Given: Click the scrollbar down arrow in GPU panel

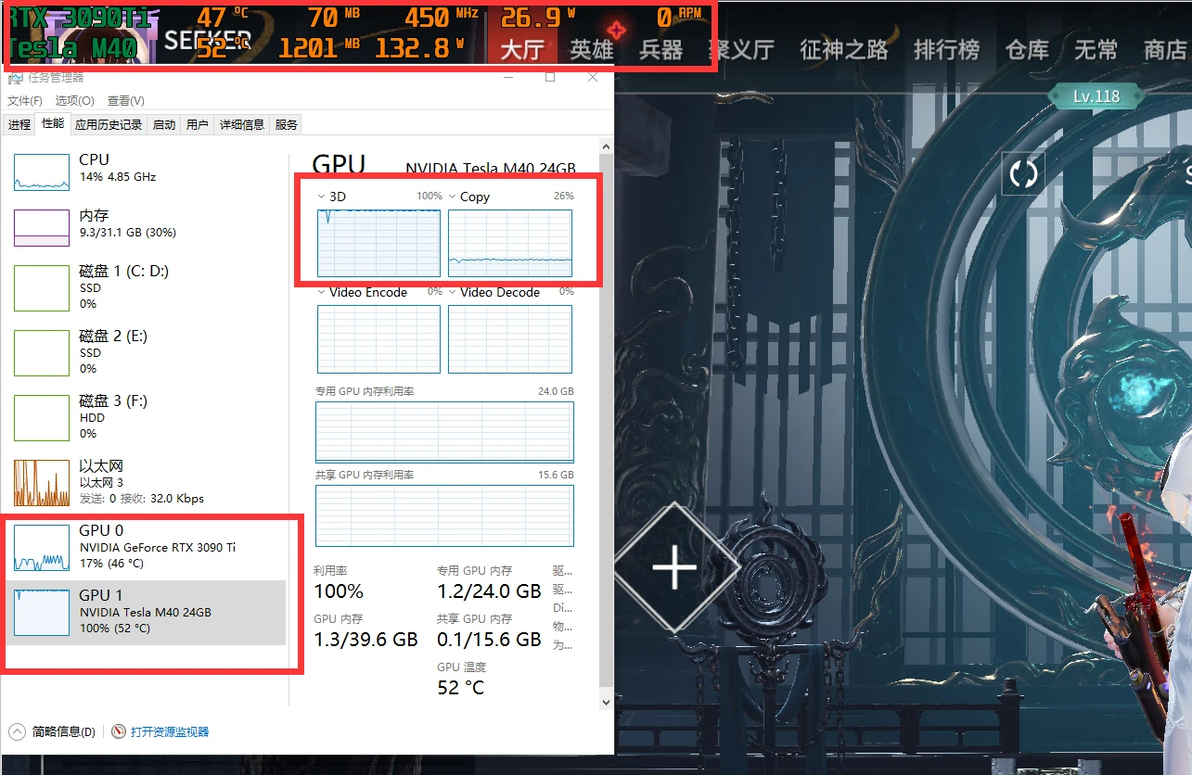Looking at the screenshot, I should 606,702.
